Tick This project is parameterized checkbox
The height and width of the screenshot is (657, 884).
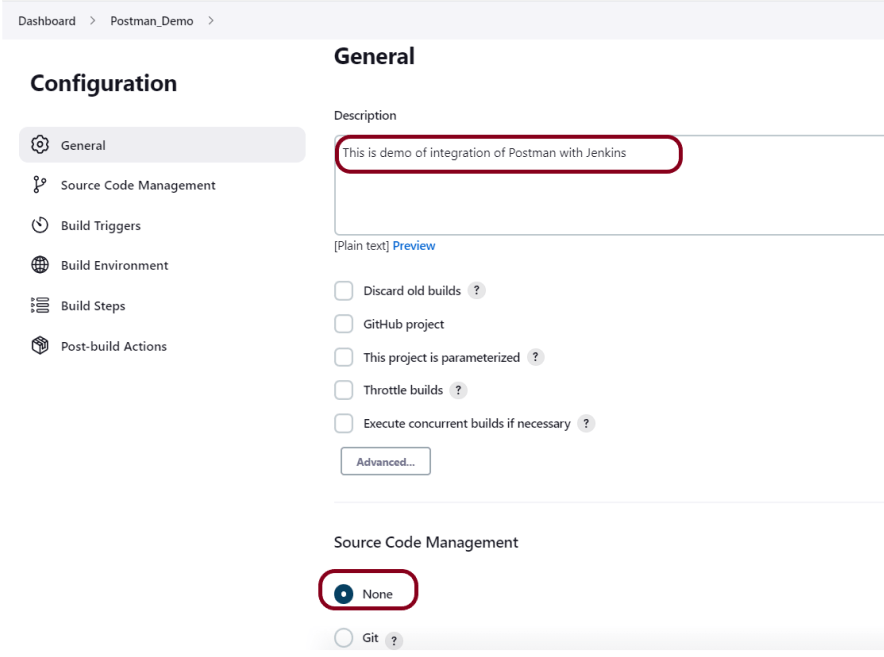pos(344,357)
